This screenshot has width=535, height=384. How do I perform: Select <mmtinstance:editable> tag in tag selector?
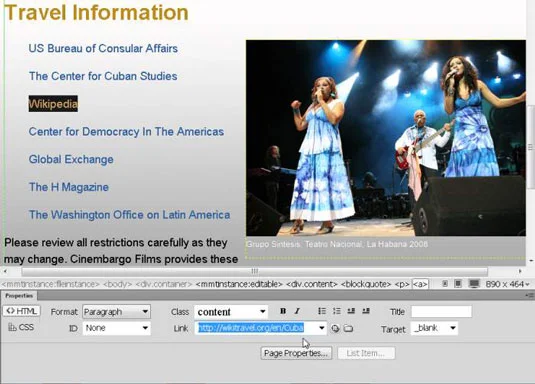[239, 284]
